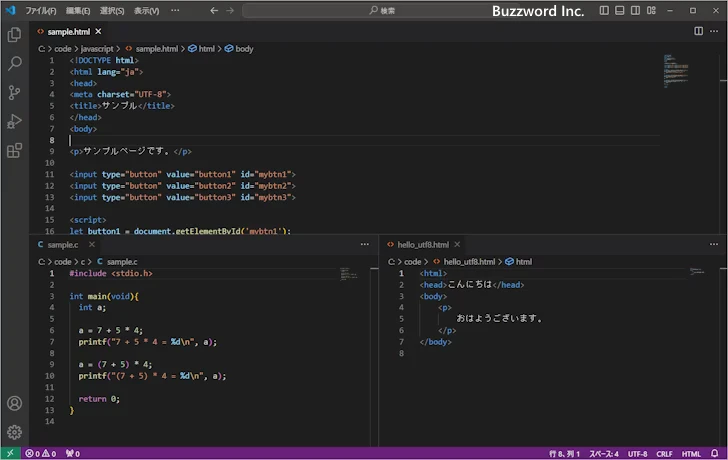Open the Accounts menu icon
This screenshot has width=728, height=460.
[14, 404]
